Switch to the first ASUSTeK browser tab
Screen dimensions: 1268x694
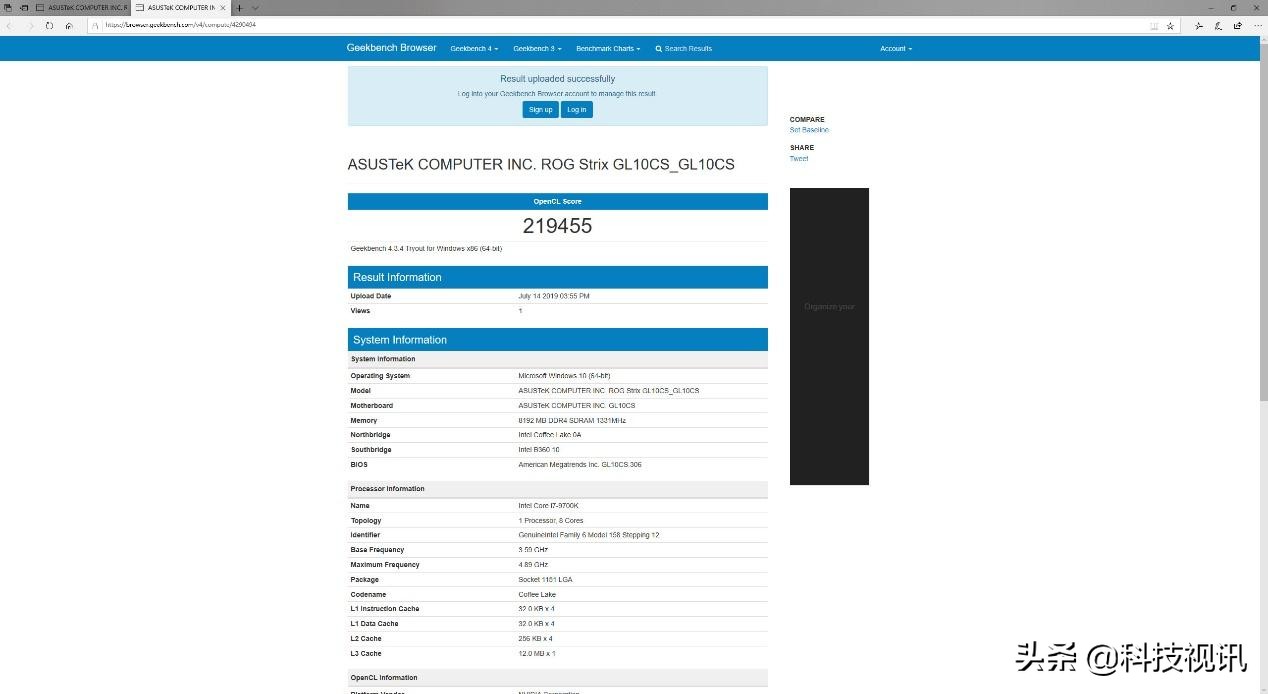[85, 7]
